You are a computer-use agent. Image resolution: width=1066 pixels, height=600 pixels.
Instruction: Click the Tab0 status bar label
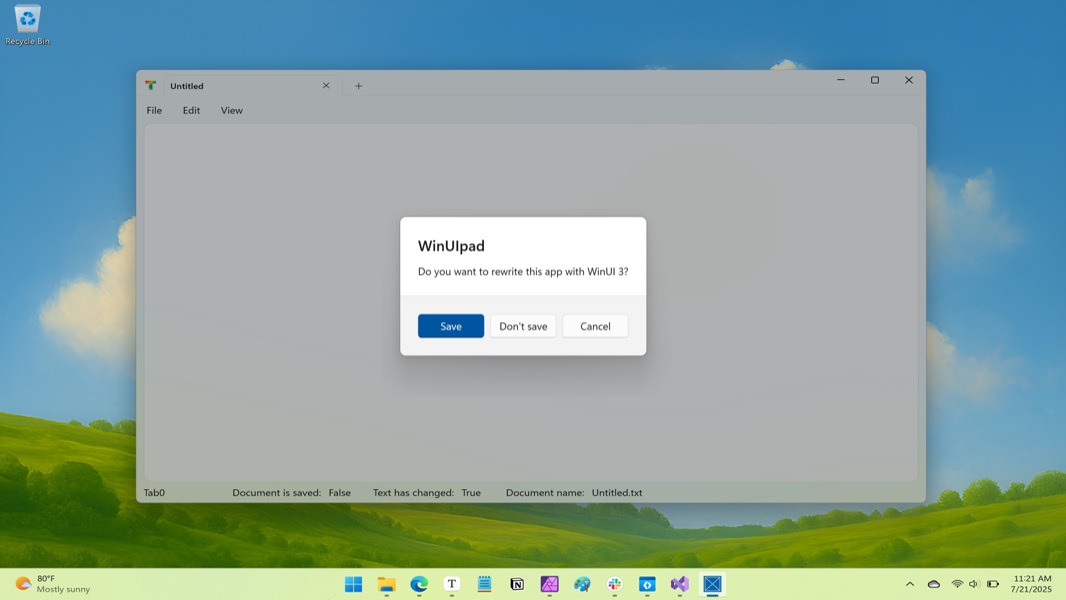(x=154, y=493)
